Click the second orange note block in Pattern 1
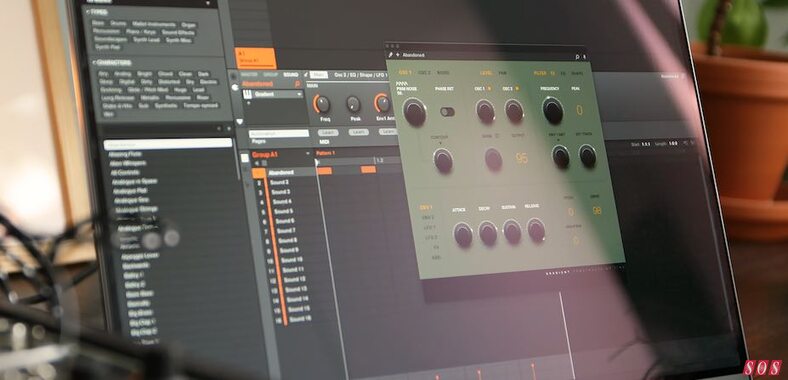Viewport: 788px width, 380px height. [x=368, y=169]
